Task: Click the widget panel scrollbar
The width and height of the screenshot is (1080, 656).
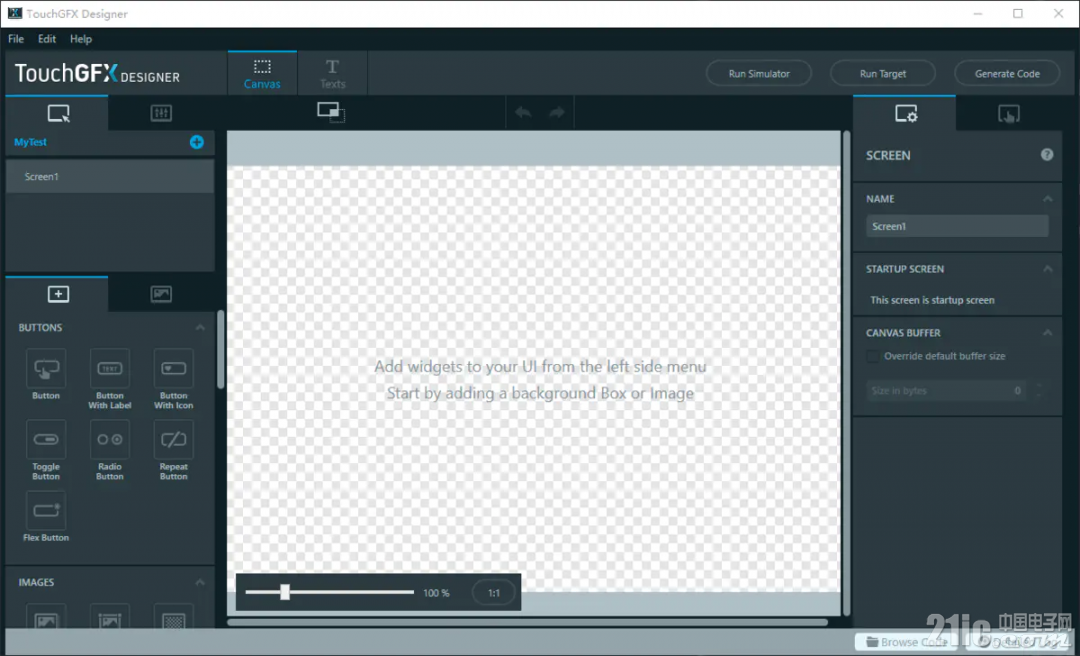Action: point(220,349)
